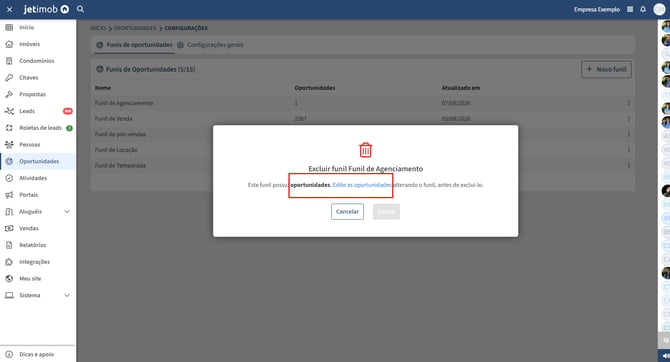Screen dimensions: 670x362
Task: Click the INÍCIO breadcrumb link
Action: point(97,28)
